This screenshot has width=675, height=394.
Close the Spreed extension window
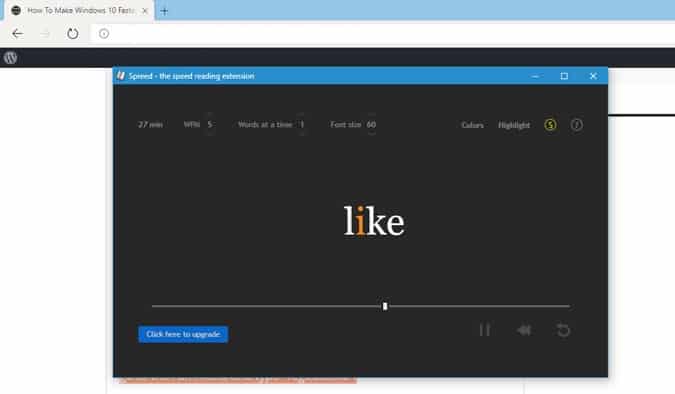[593, 76]
